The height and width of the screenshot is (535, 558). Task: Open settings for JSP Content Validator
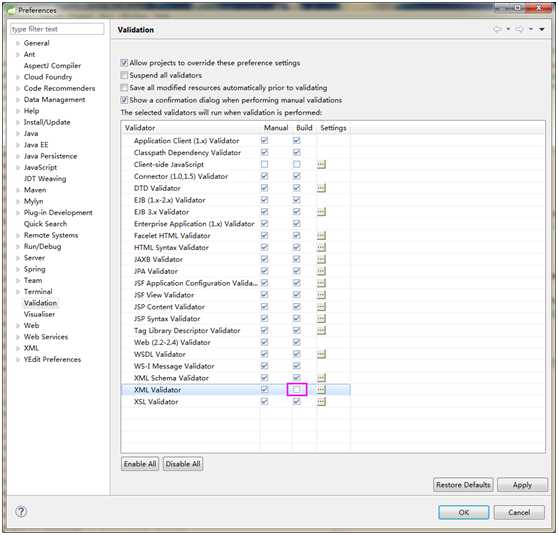[x=321, y=306]
